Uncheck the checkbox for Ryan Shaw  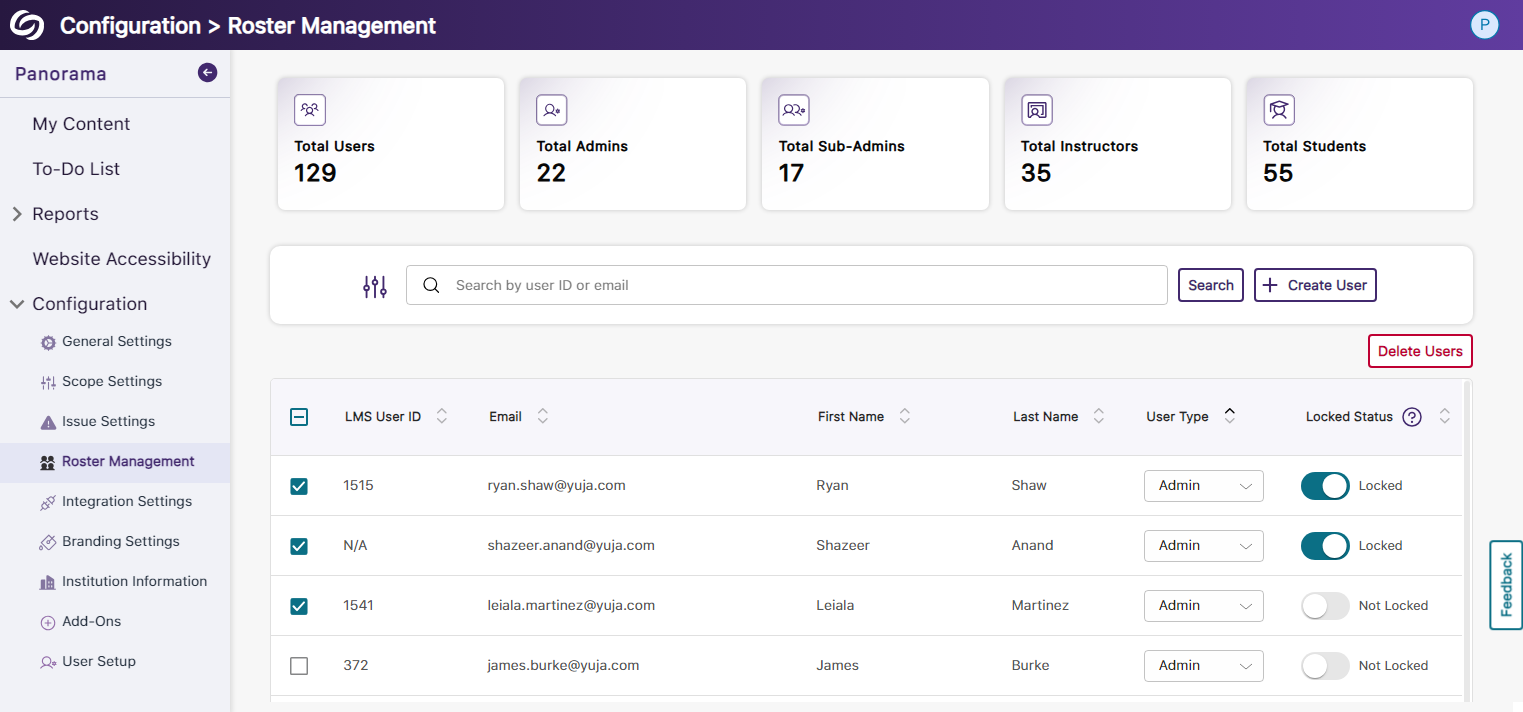[299, 486]
